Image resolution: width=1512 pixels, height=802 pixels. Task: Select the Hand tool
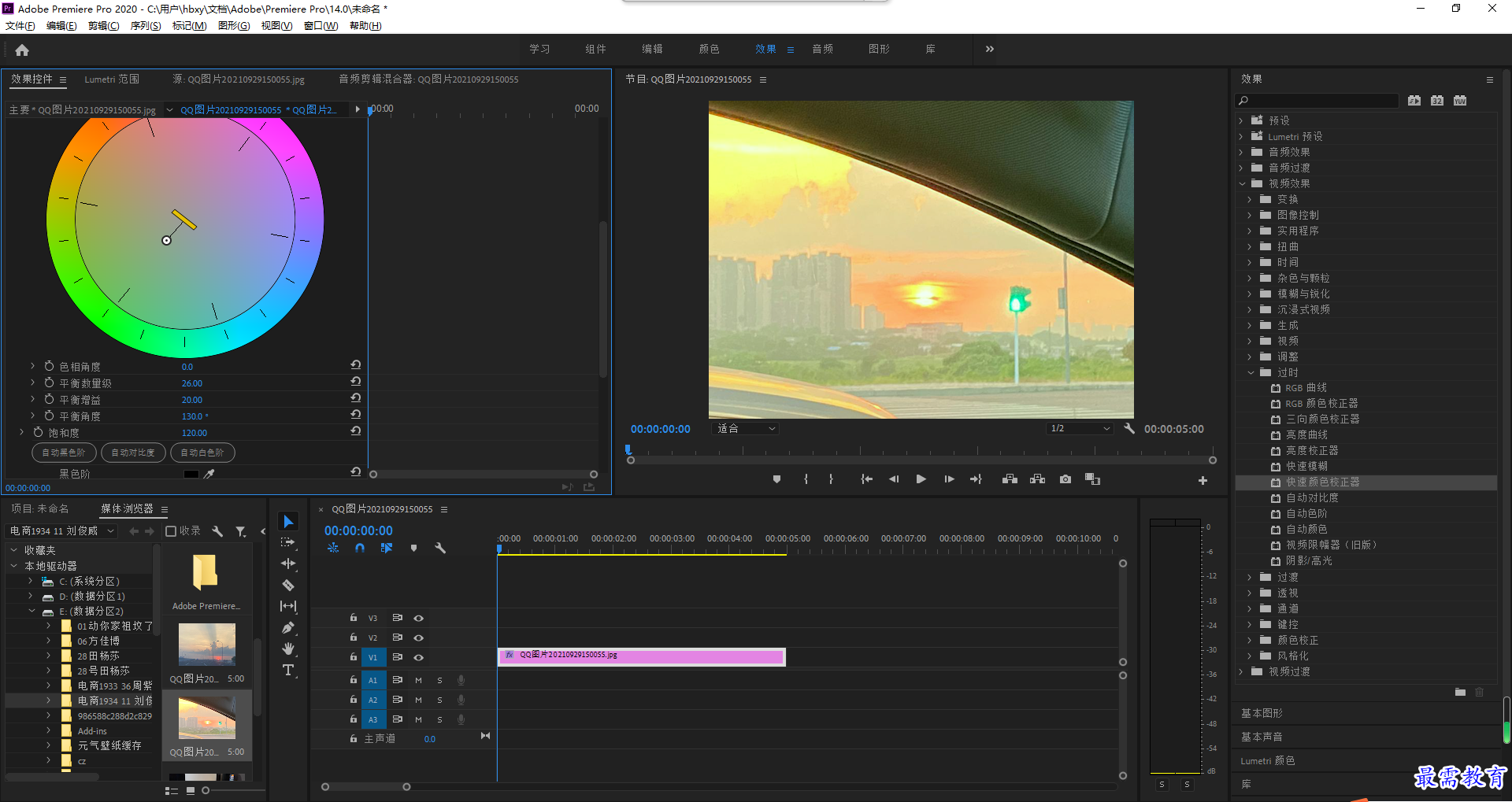288,649
